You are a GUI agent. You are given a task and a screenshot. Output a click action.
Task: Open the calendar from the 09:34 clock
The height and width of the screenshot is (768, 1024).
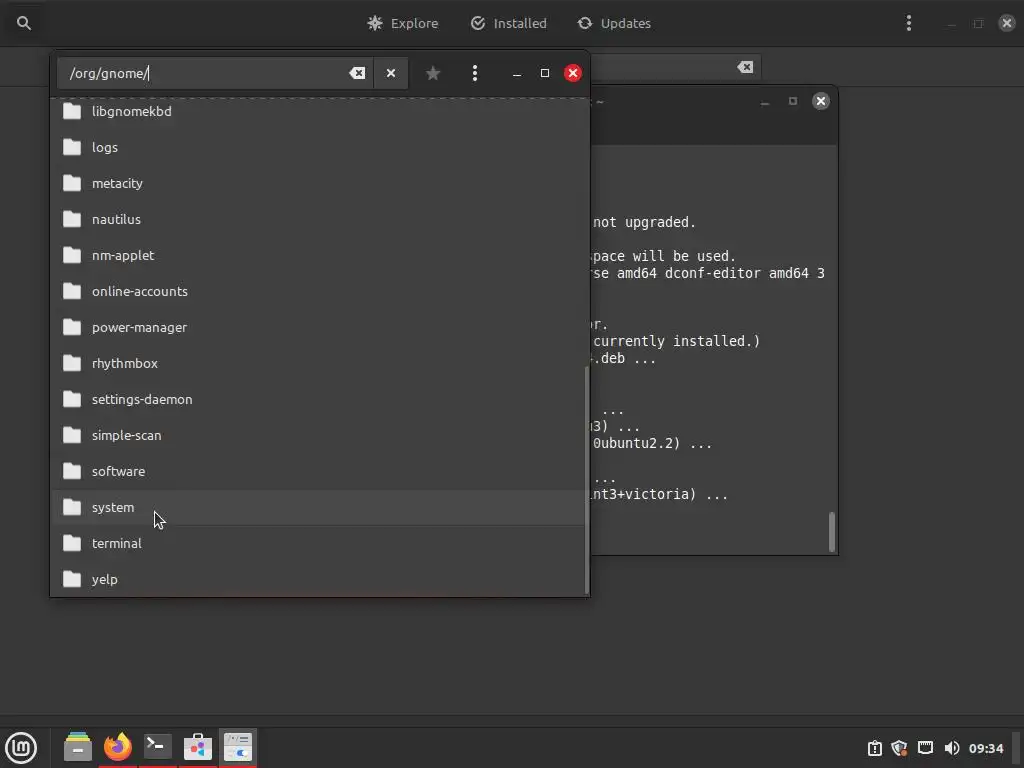pyautogui.click(x=985, y=748)
